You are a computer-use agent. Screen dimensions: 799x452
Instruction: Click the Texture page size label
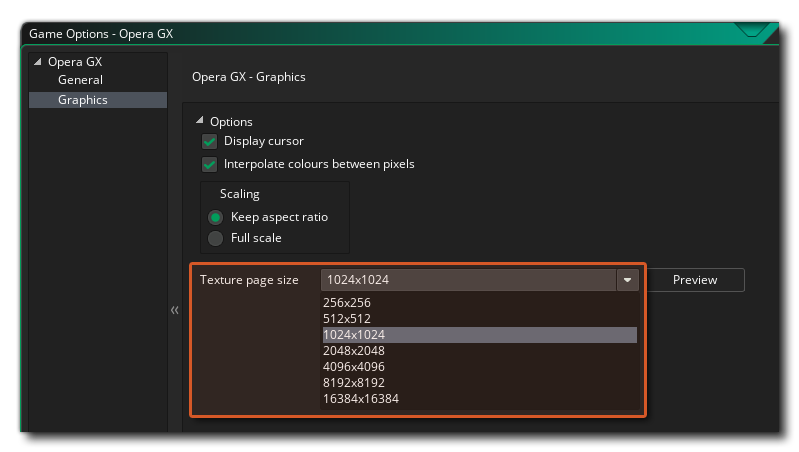click(249, 280)
